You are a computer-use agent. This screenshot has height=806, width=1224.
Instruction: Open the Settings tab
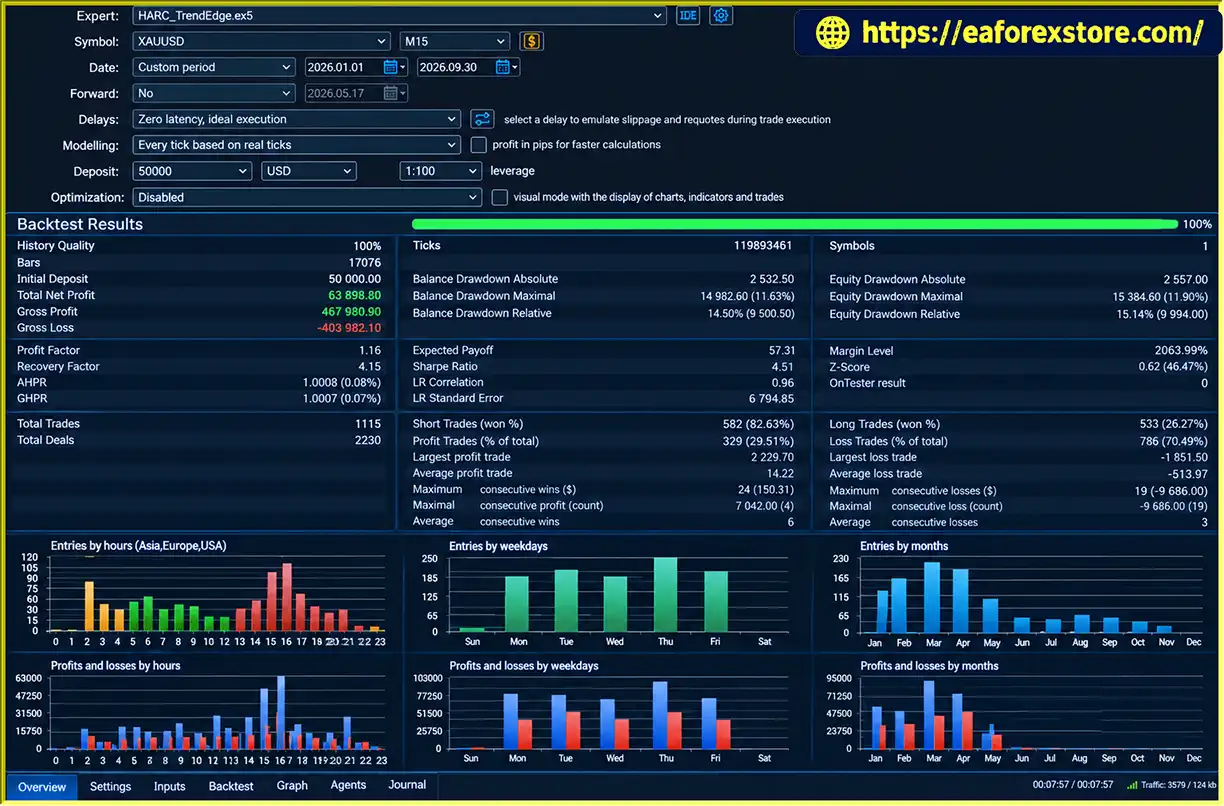tap(110, 787)
